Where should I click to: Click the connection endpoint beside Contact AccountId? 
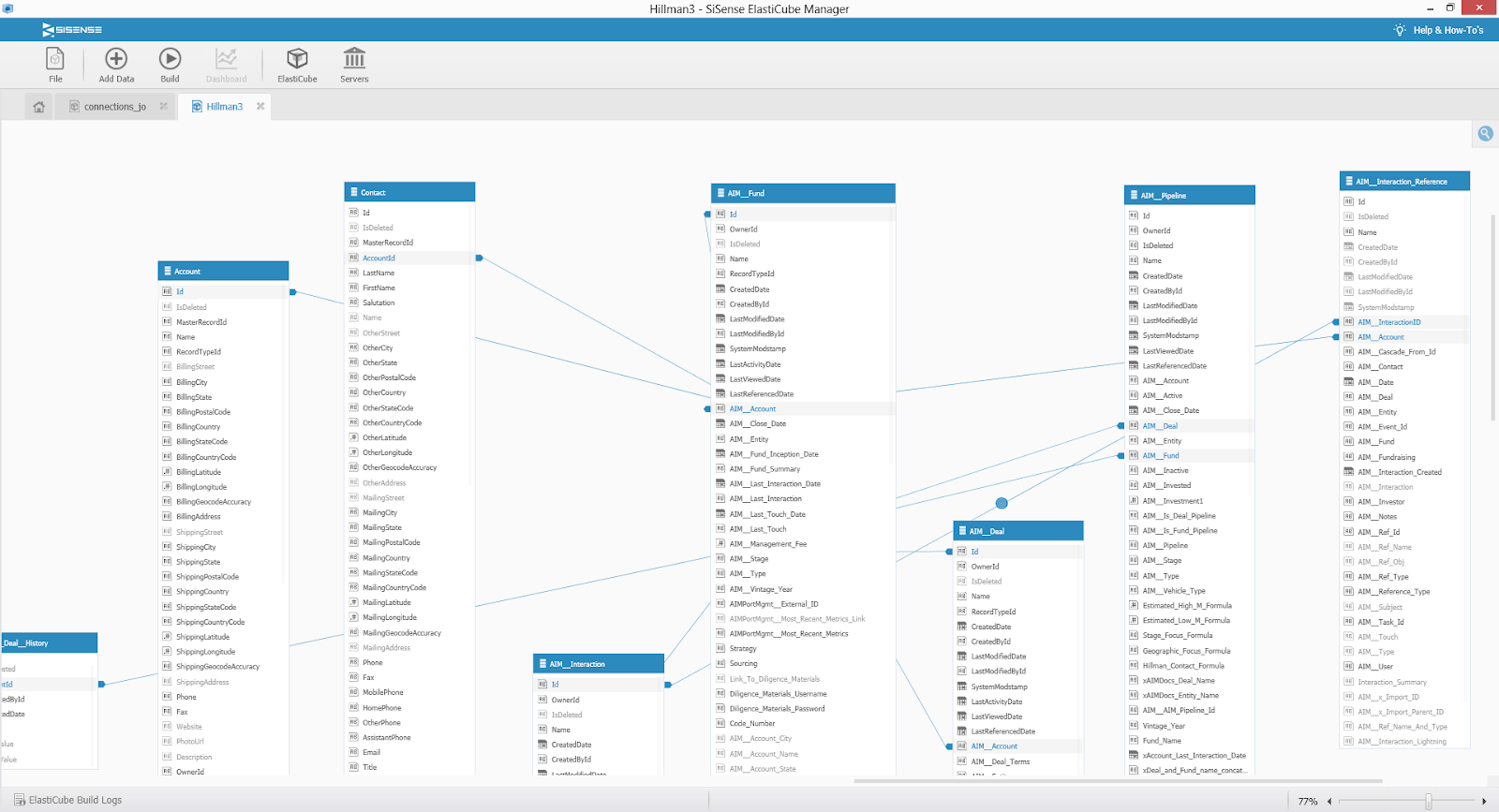point(479,258)
